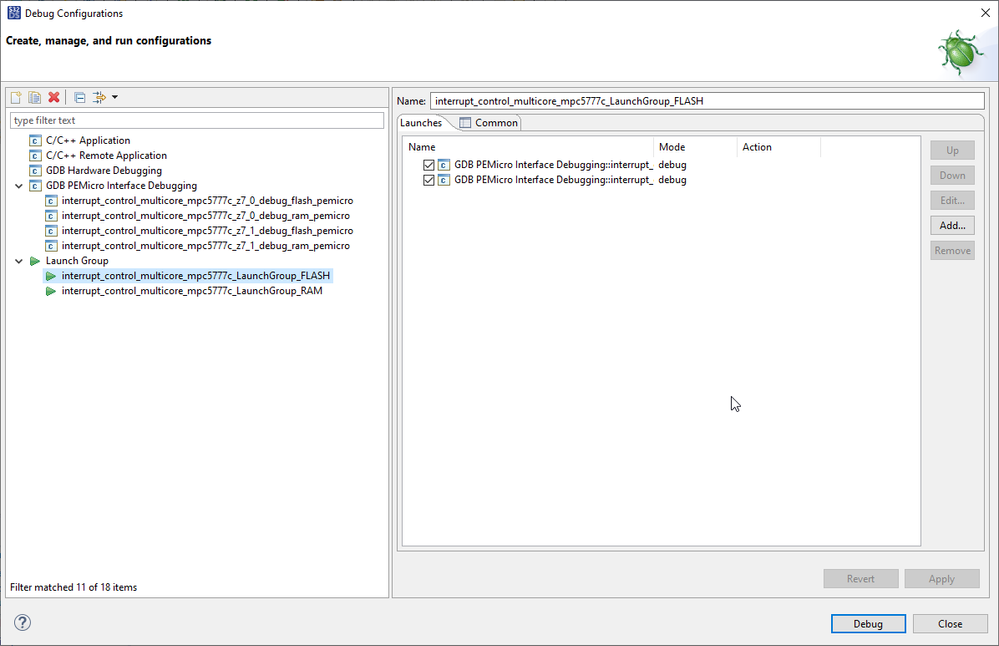The height and width of the screenshot is (646, 999).
Task: Open the filter launch configurations dropdown arrow
Action: (115, 97)
